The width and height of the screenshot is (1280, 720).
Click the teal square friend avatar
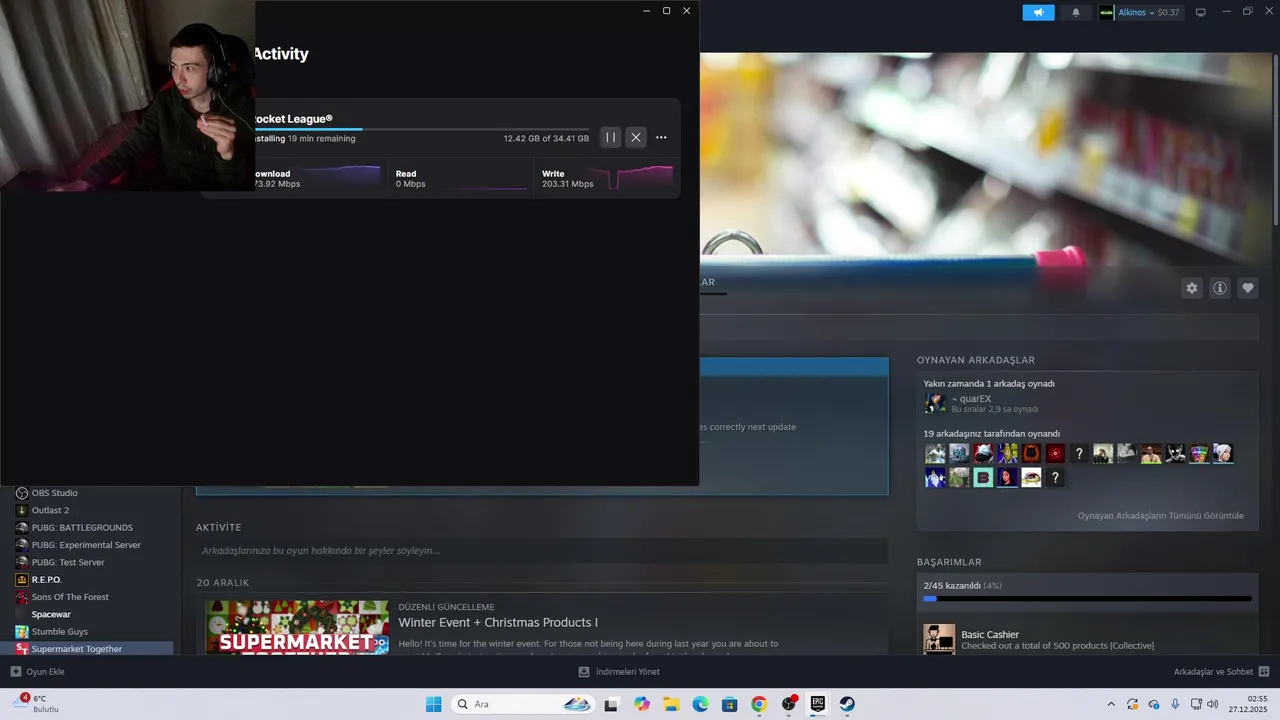coord(983,478)
